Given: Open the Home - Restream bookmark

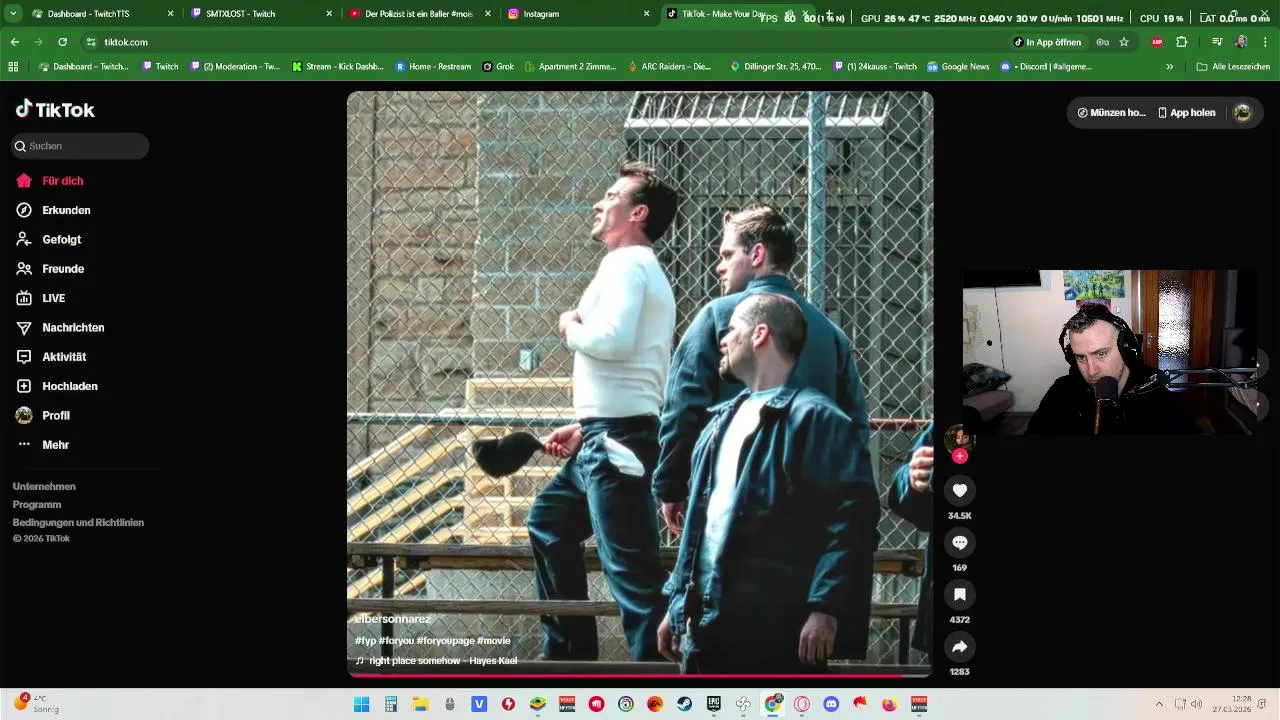Looking at the screenshot, I should point(433,67).
